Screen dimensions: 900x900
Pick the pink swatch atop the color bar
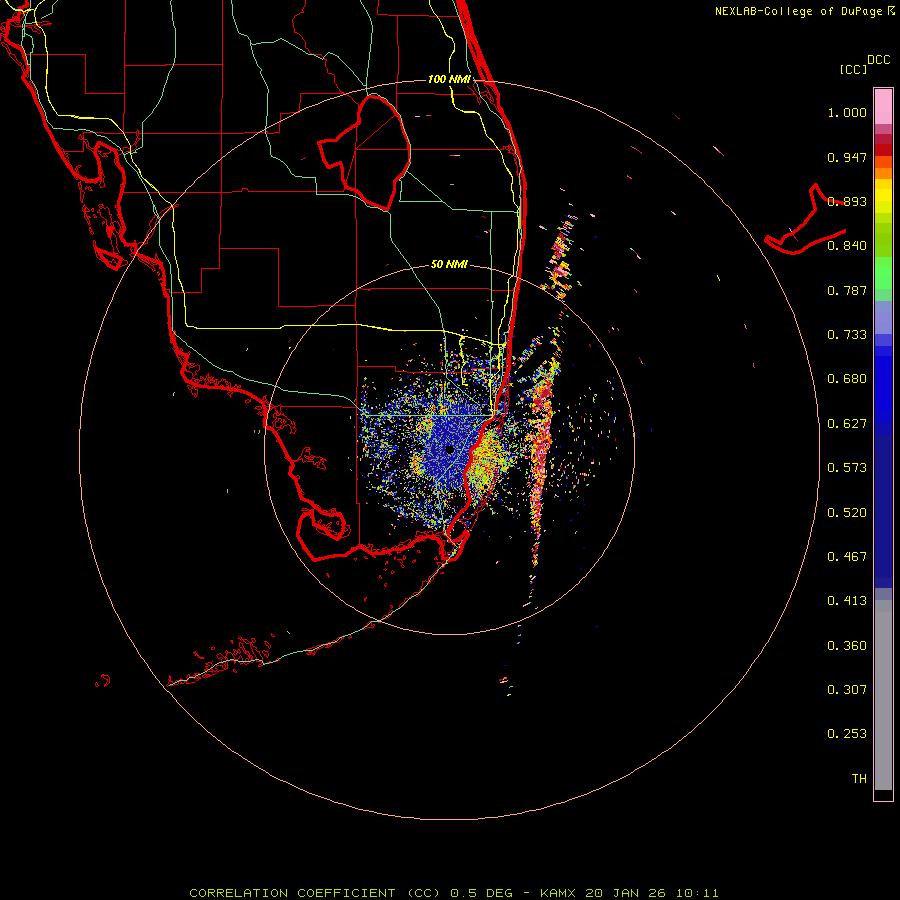point(883,106)
